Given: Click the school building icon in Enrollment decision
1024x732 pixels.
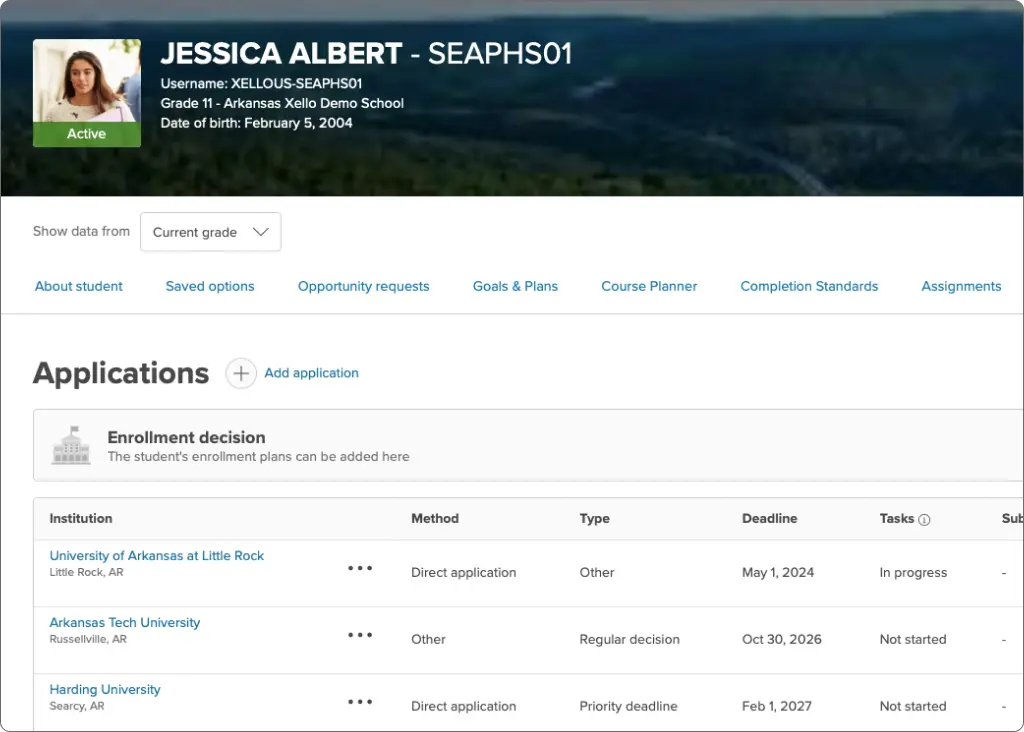Looking at the screenshot, I should pyautogui.click(x=71, y=445).
